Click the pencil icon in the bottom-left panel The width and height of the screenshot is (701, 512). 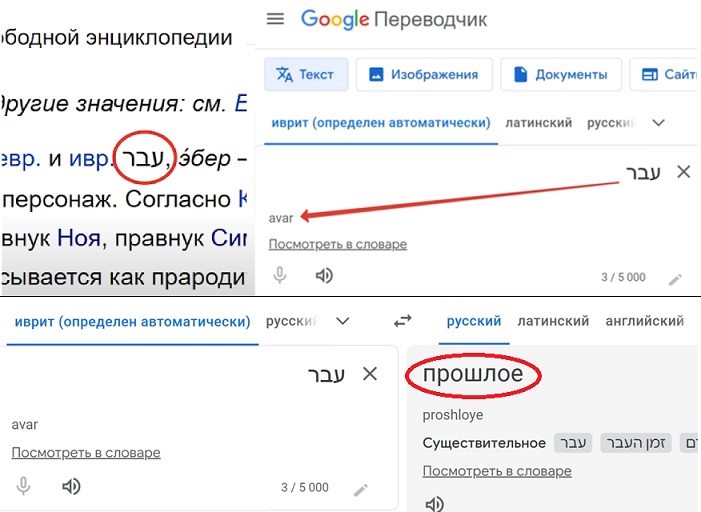click(x=361, y=489)
